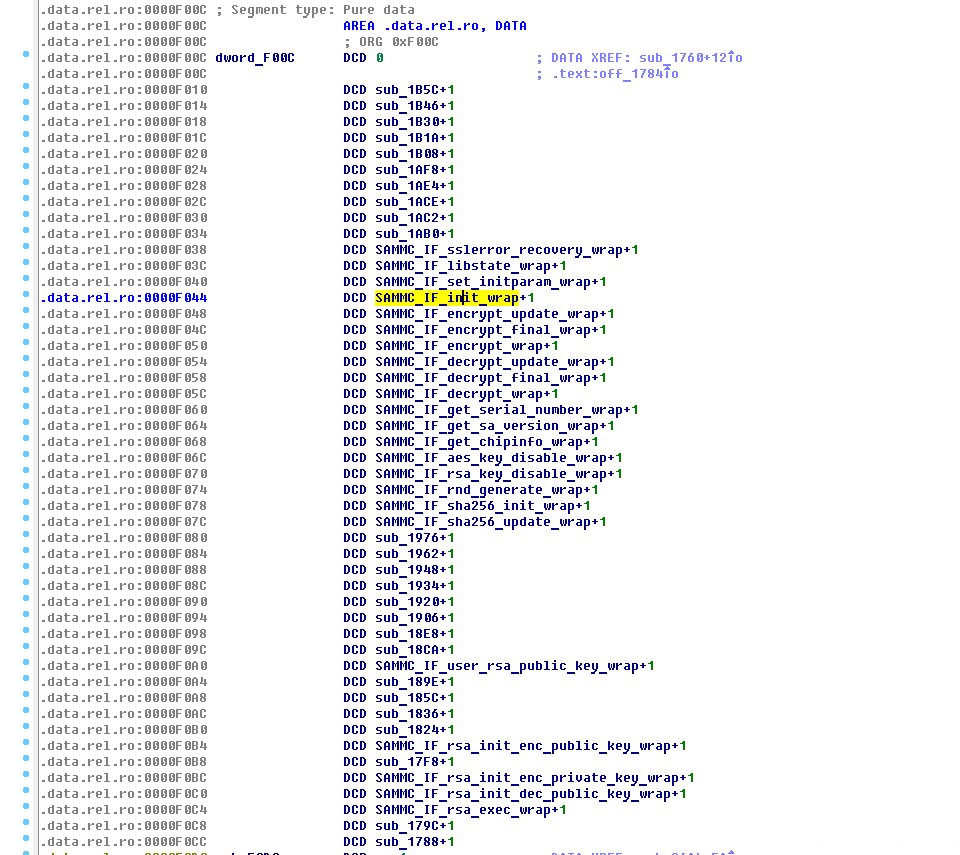
Task: Click SAMMC_IF_encrypt_update_wrap symbol
Action: point(487,314)
